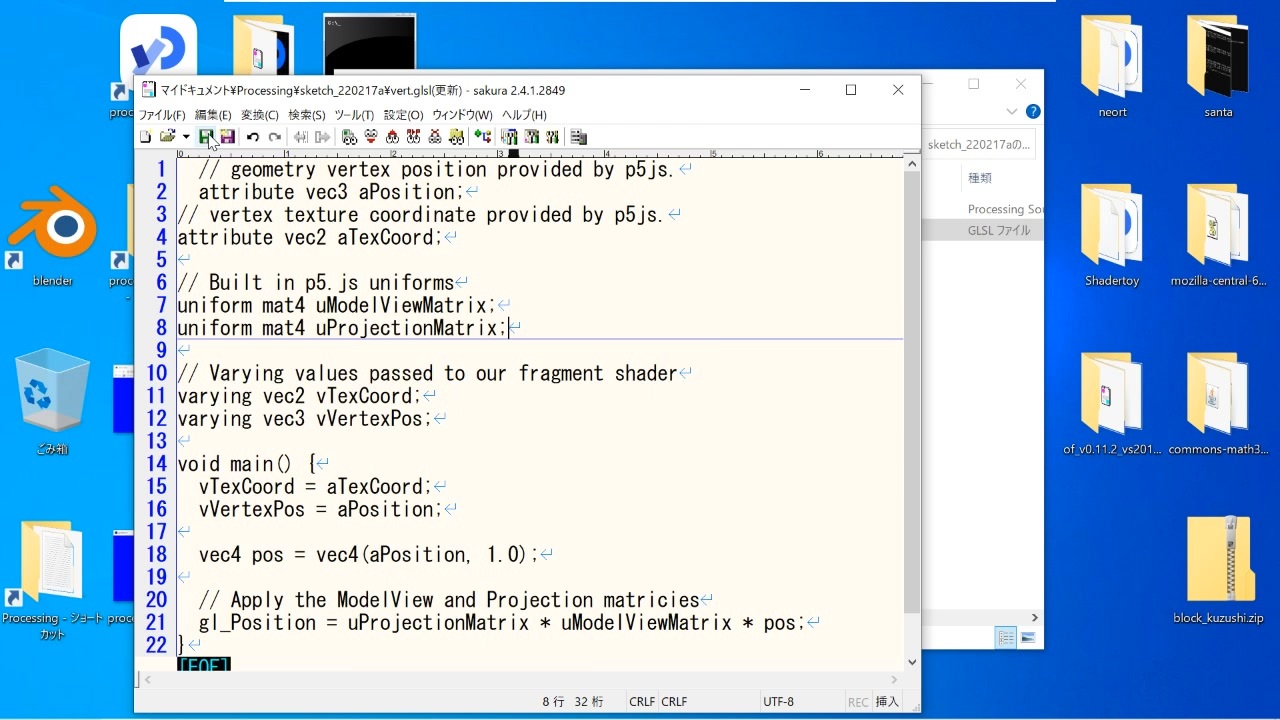
Task: Click the help question mark button
Action: tap(1032, 111)
